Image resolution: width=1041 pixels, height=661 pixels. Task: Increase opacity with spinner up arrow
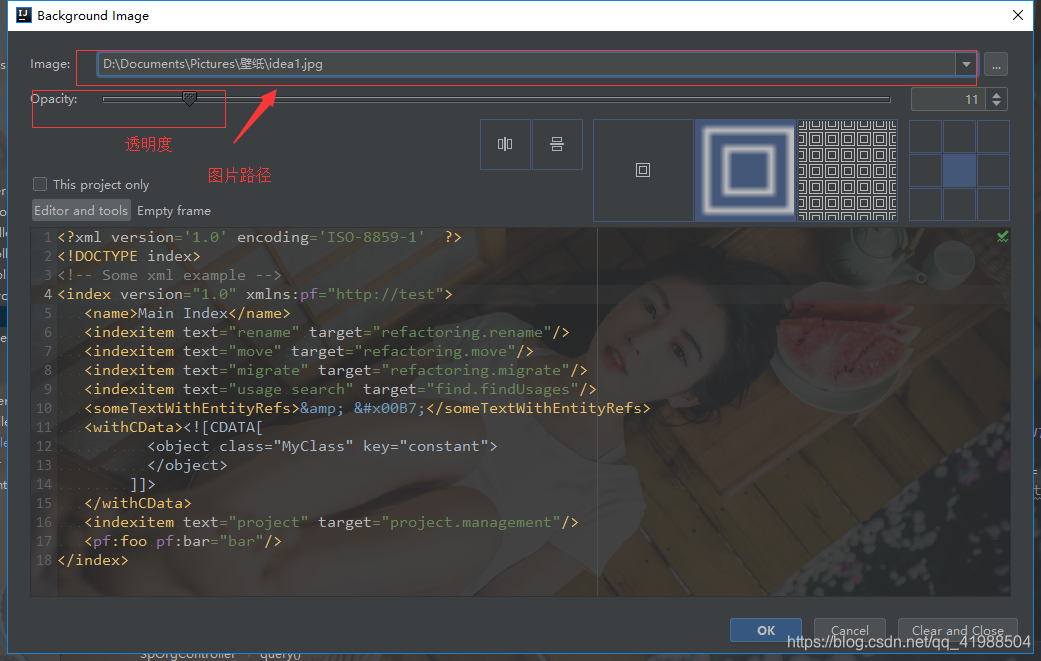pos(997,94)
